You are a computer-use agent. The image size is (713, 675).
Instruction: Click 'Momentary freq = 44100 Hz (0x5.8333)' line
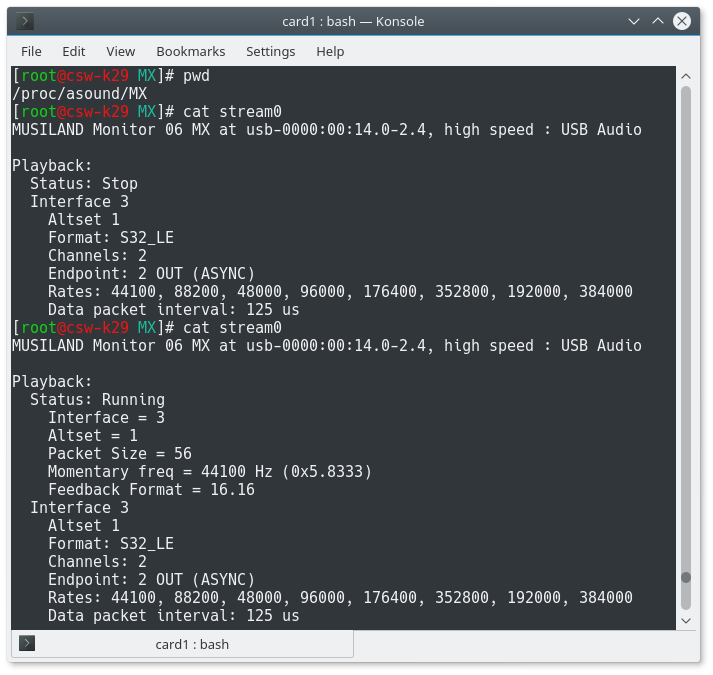[x=210, y=472]
